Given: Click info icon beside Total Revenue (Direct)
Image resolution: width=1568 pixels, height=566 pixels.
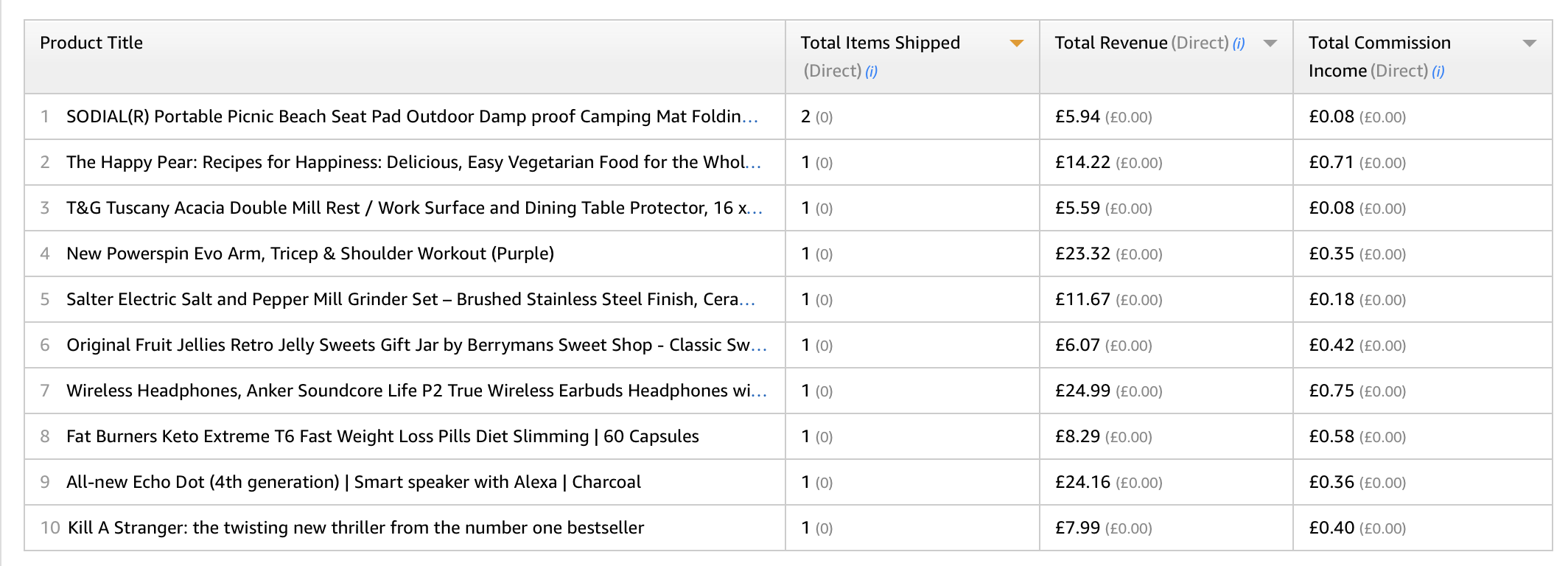Looking at the screenshot, I should pos(1239,43).
